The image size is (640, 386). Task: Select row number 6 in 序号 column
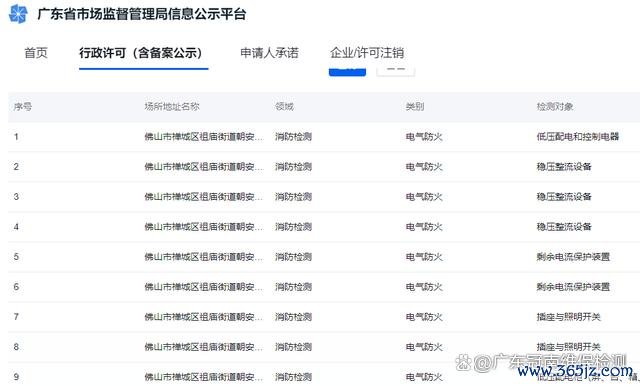16,287
